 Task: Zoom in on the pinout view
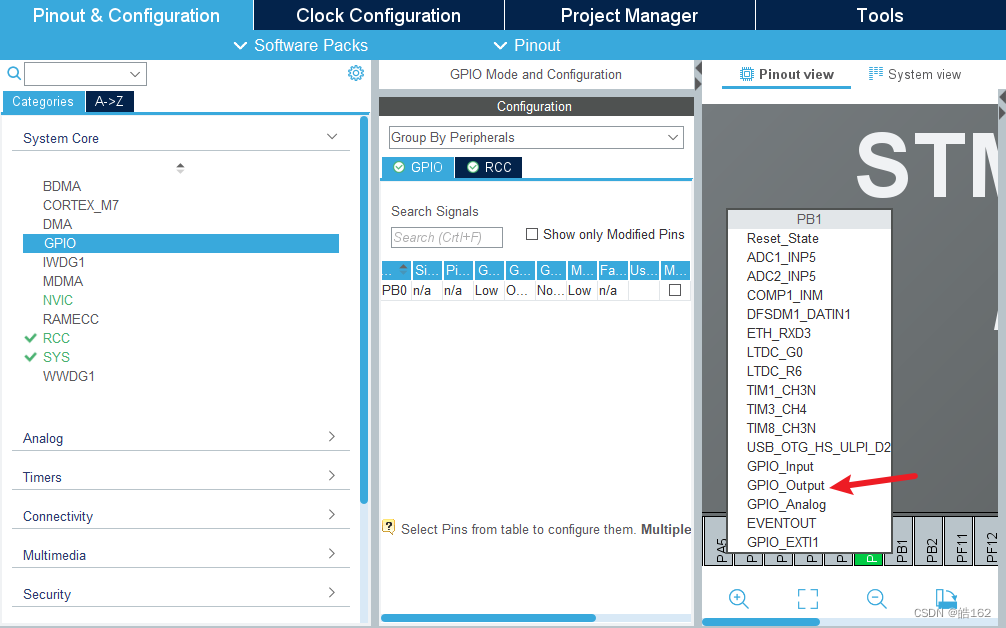pyautogui.click(x=738, y=598)
